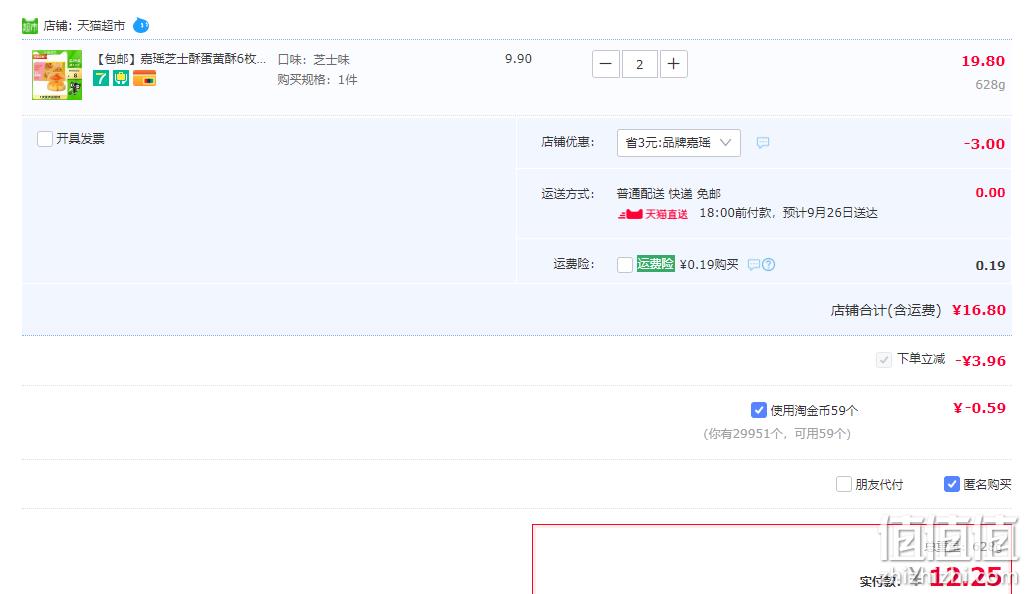Click the ¥-0.59 Taojinbi deduction amount
This screenshot has height=594, width=1028.
979,408
